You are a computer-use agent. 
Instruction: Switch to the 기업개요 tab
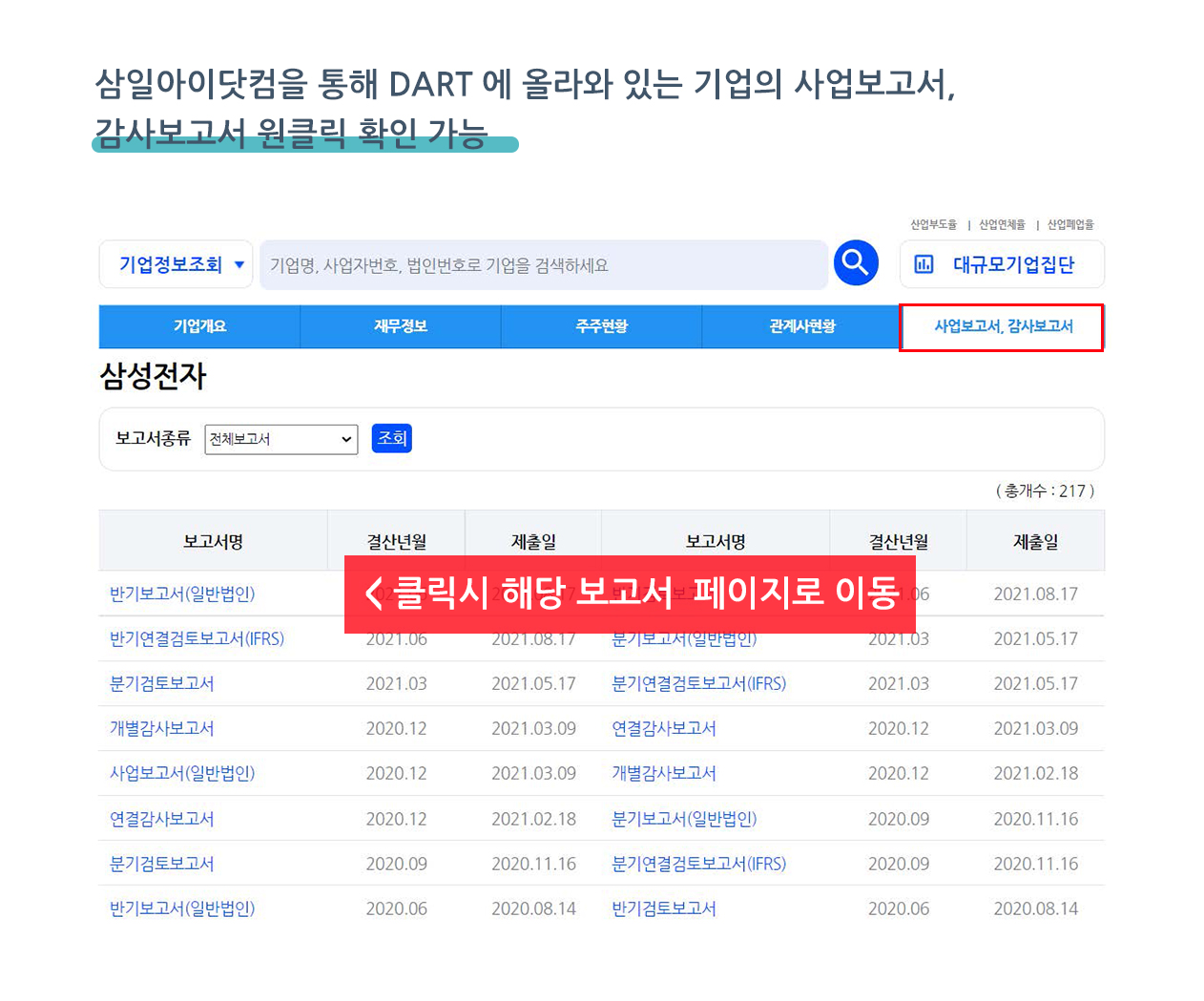199,326
